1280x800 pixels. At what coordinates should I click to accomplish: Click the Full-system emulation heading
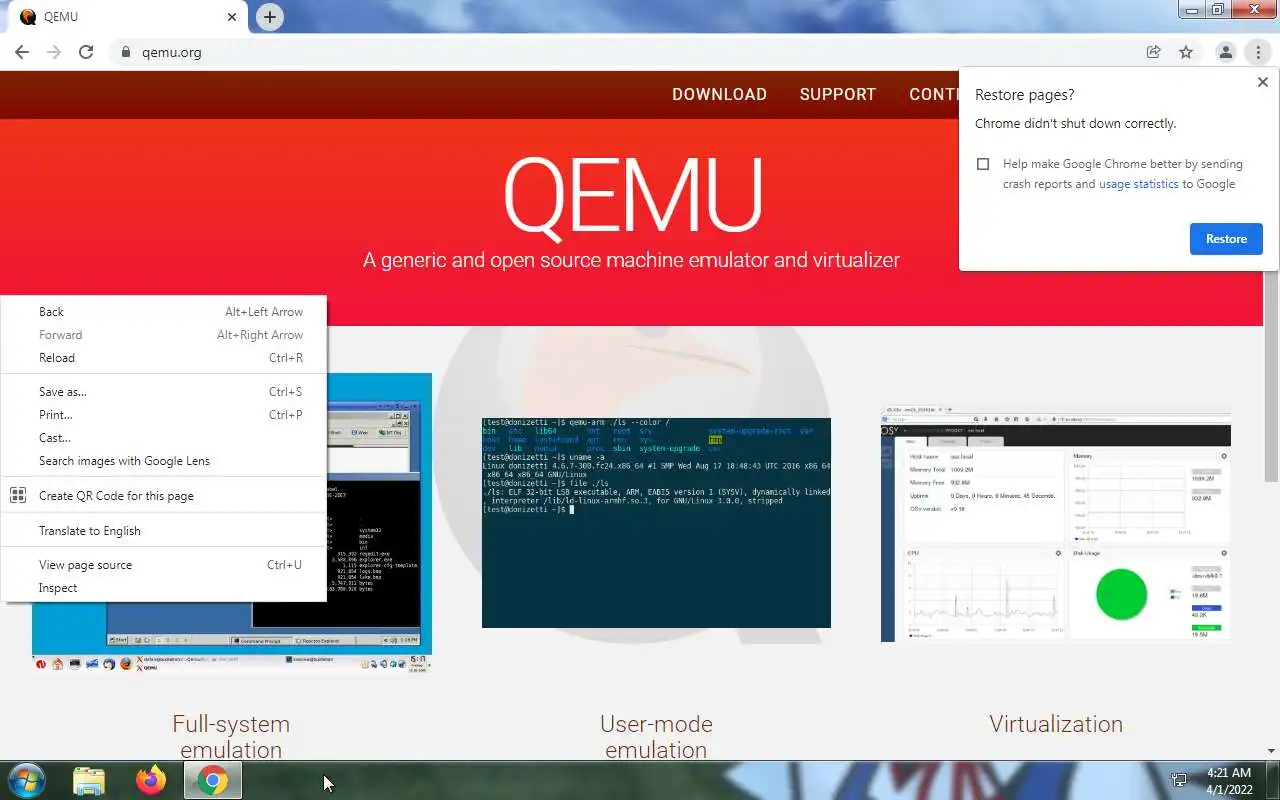click(231, 736)
